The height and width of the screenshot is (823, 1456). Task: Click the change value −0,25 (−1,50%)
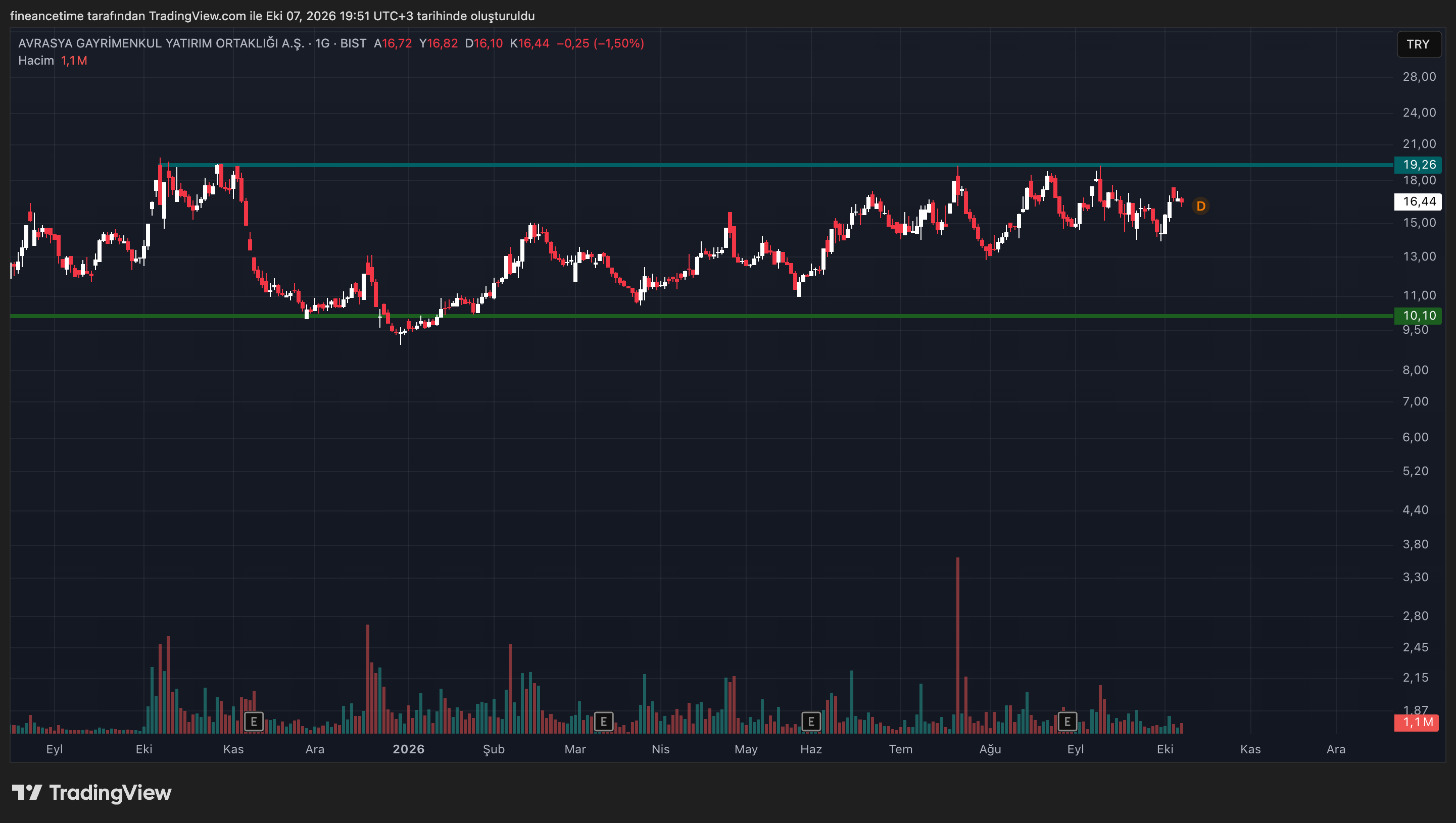pyautogui.click(x=601, y=43)
